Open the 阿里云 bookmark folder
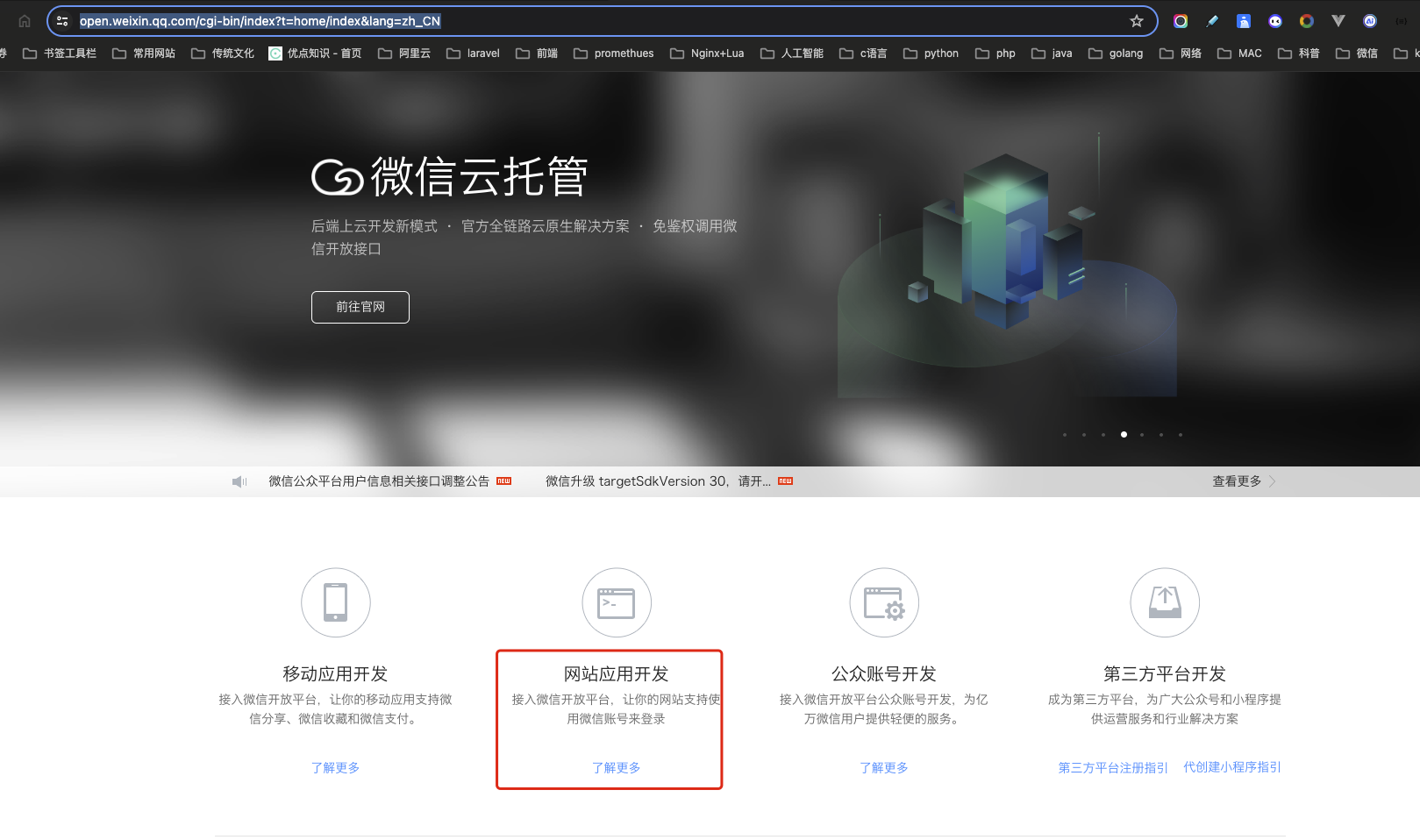Screen dimensions: 1420x840 [404, 53]
